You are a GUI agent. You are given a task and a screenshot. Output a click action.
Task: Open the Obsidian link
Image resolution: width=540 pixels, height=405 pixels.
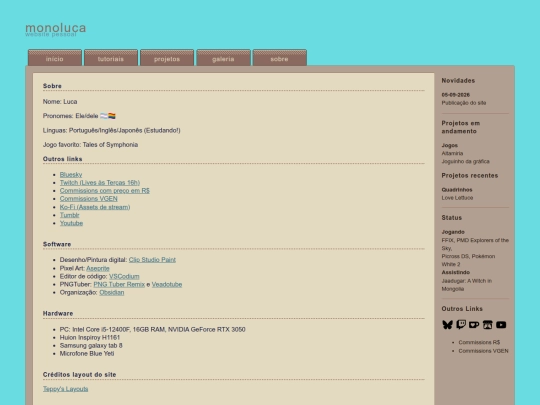pos(112,292)
